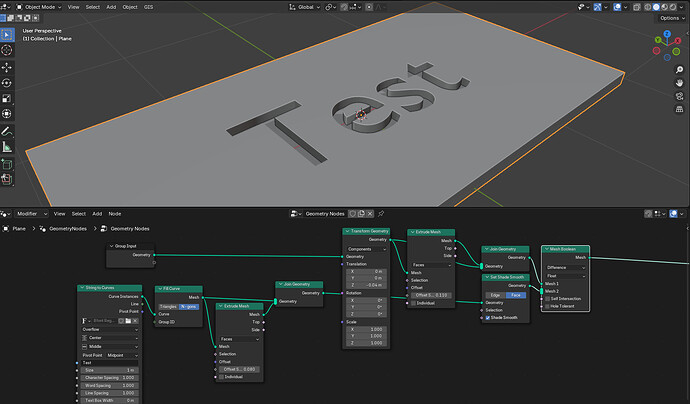Collapse the String to Curves node
This screenshot has height=404, width=690.
(x=82, y=288)
